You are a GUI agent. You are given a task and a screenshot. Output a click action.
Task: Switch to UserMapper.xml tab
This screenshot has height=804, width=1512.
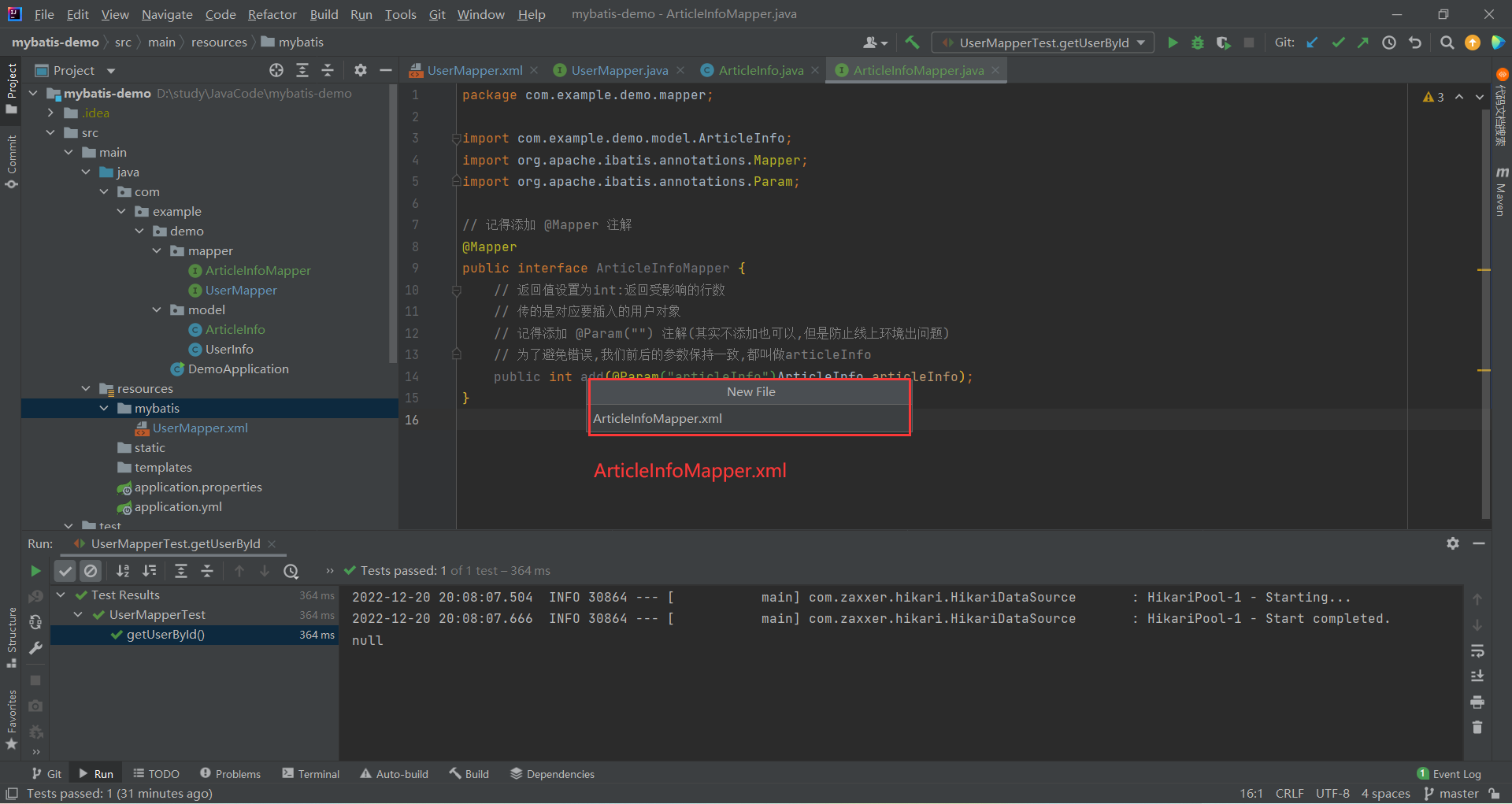pos(475,70)
